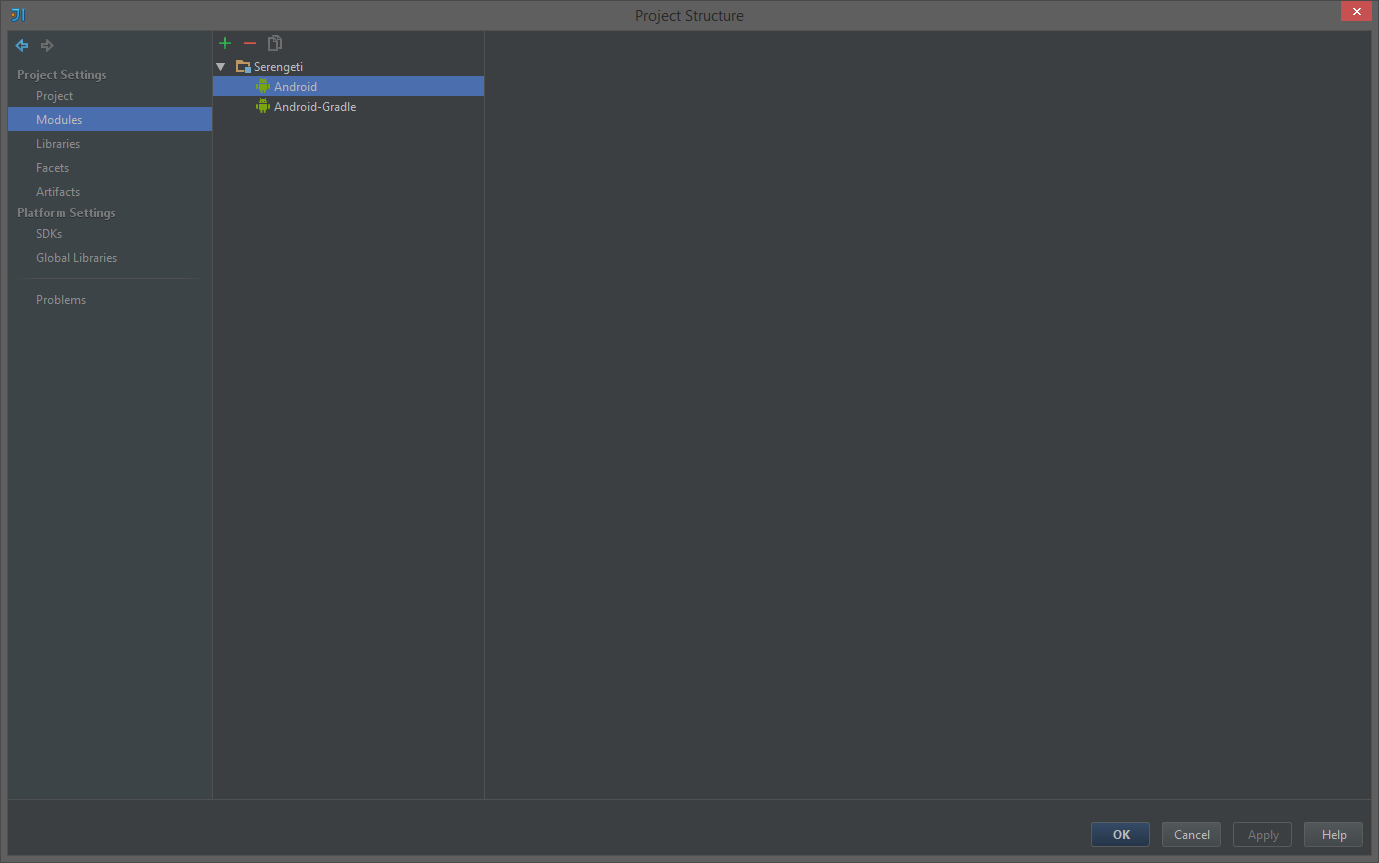Open the Libraries settings section

click(x=110, y=144)
